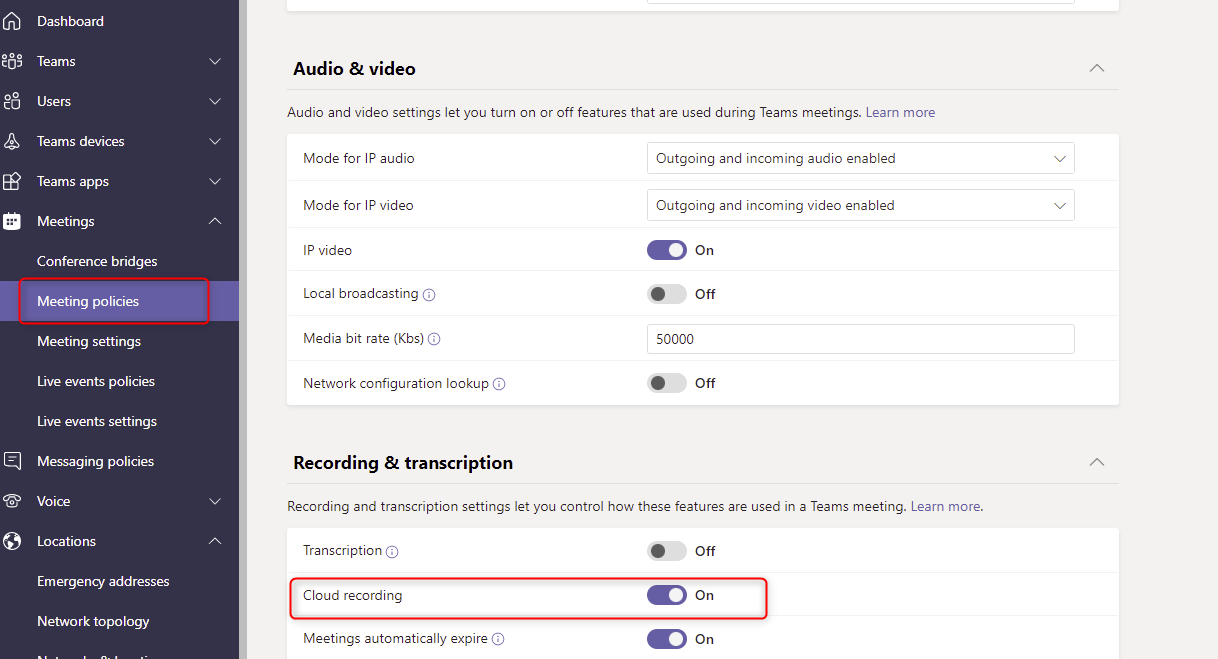The image size is (1218, 659).
Task: Disable Cloud recording
Action: click(x=667, y=595)
